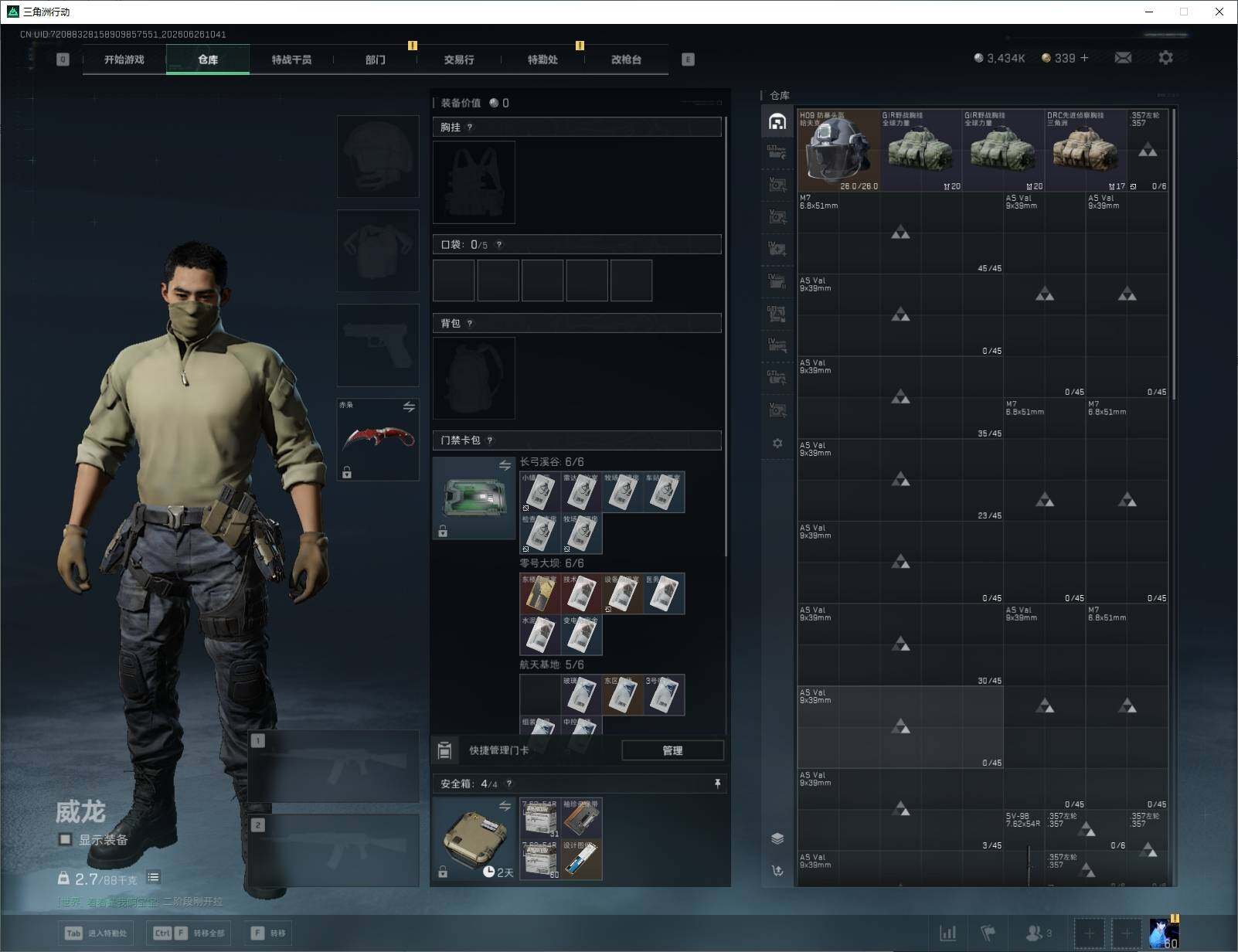1238x952 pixels.
Task: Select the M7 rifle showing 45/45
Action: [x=900, y=233]
